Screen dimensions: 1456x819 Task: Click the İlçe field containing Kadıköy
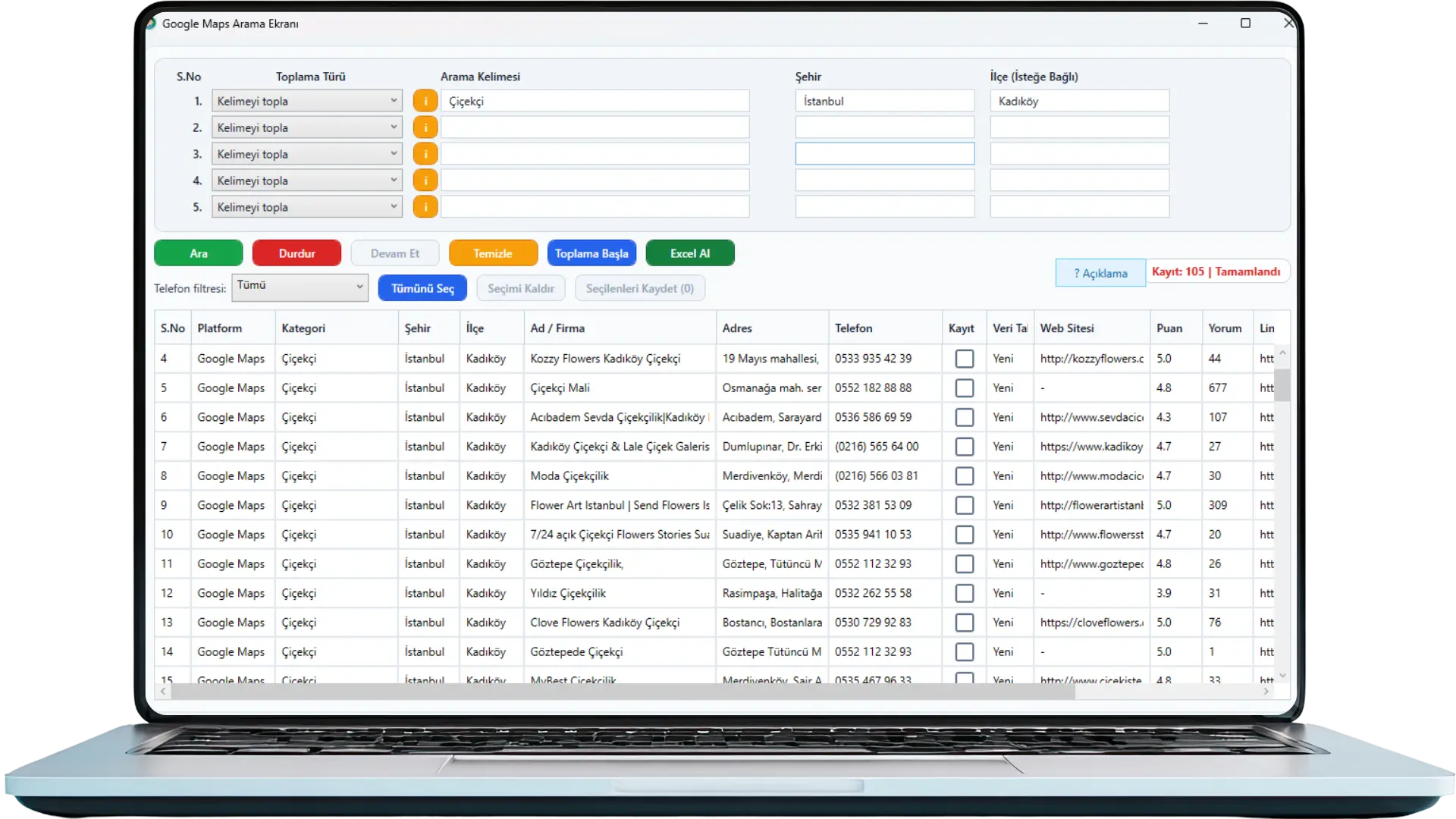click(1080, 101)
